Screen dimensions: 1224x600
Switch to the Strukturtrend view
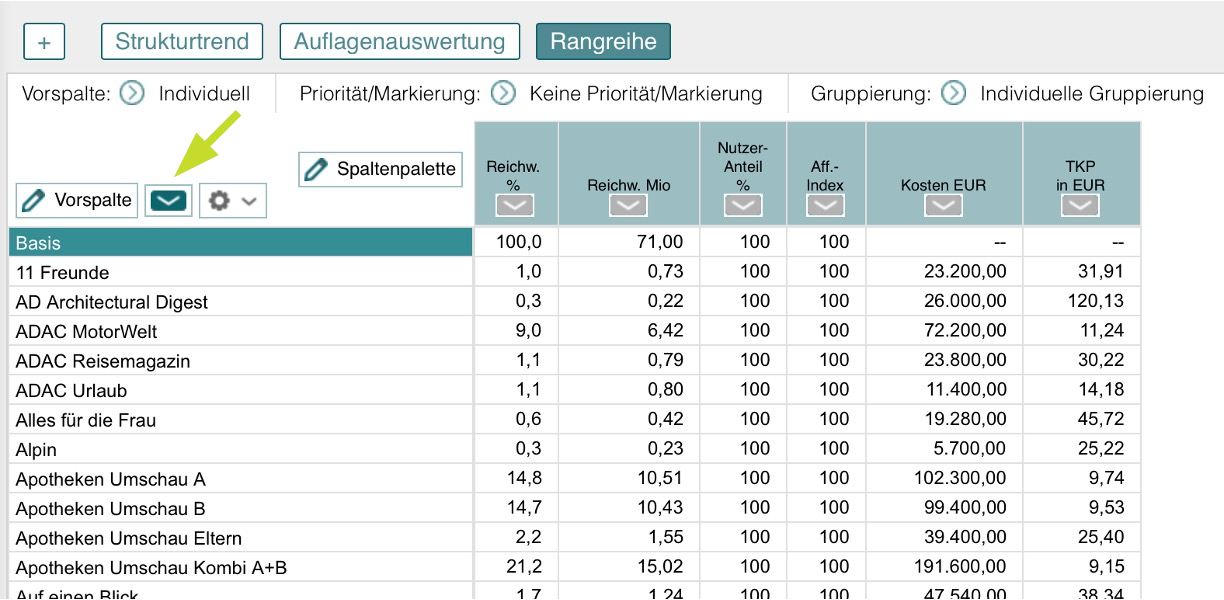[x=180, y=41]
